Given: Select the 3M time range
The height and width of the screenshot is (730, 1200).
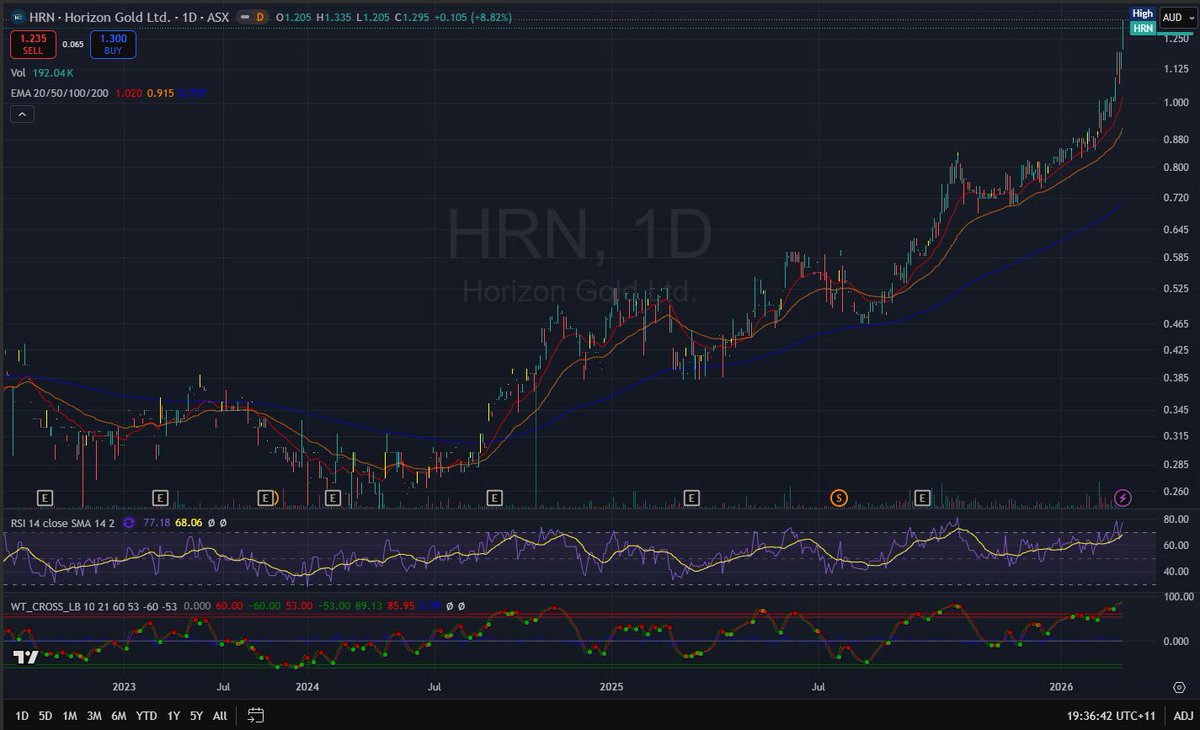Looking at the screenshot, I should (94, 715).
